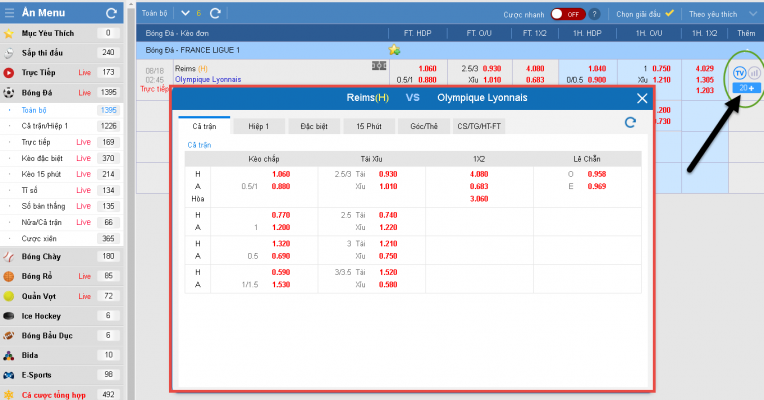
Task: Toggle the Cược nhanh OFF switch
Action: [x=568, y=15]
